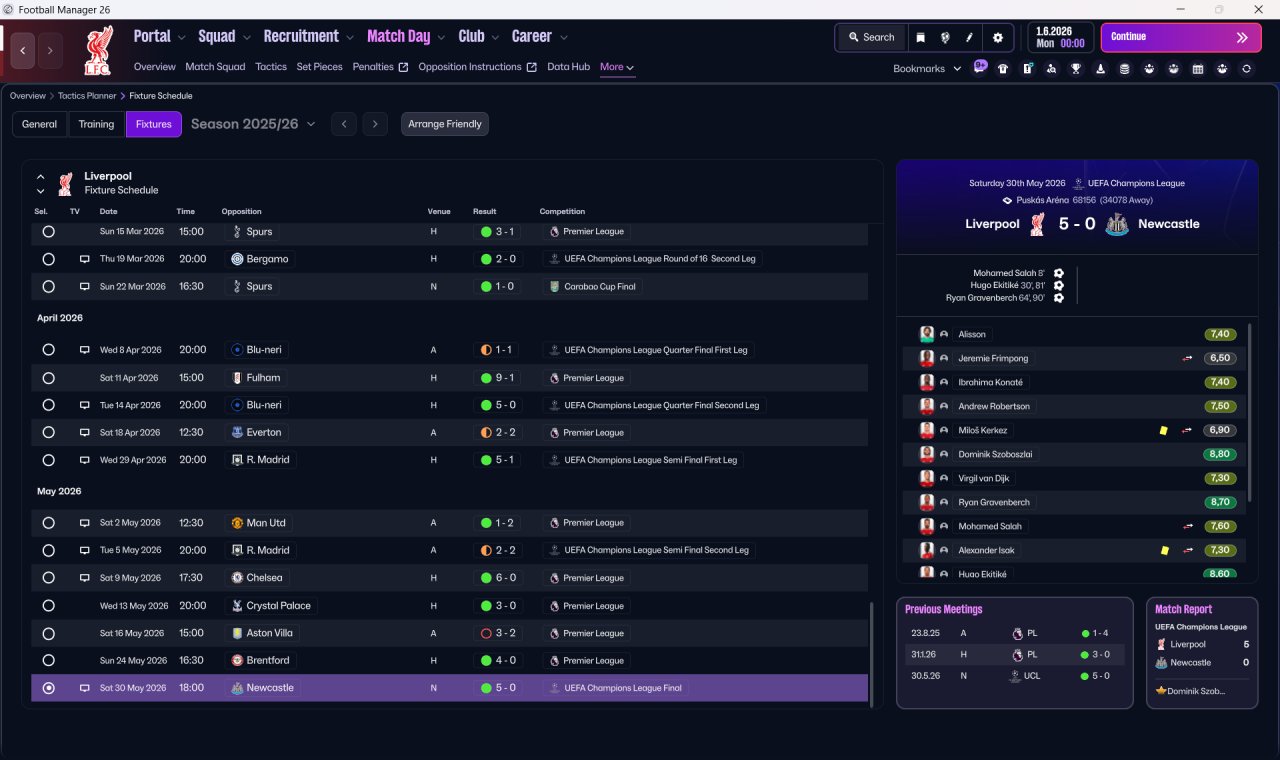Click the Arrange Friendly button
Viewport: 1280px width, 760px height.
tap(445, 124)
